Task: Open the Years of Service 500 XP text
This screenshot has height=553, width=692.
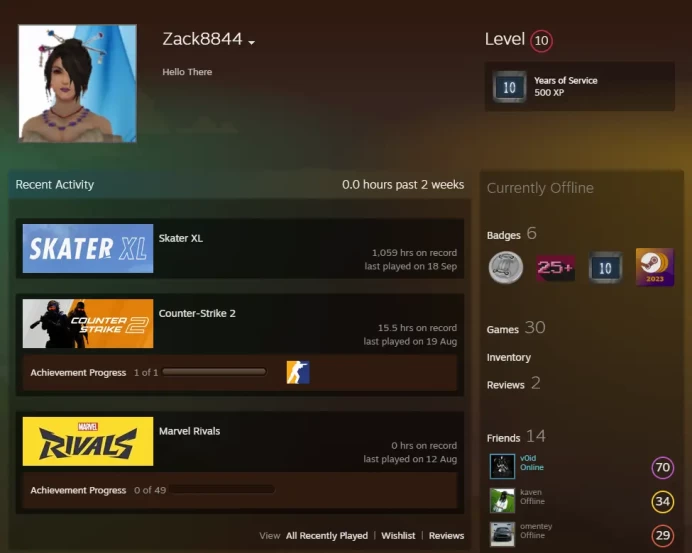Action: (565, 87)
